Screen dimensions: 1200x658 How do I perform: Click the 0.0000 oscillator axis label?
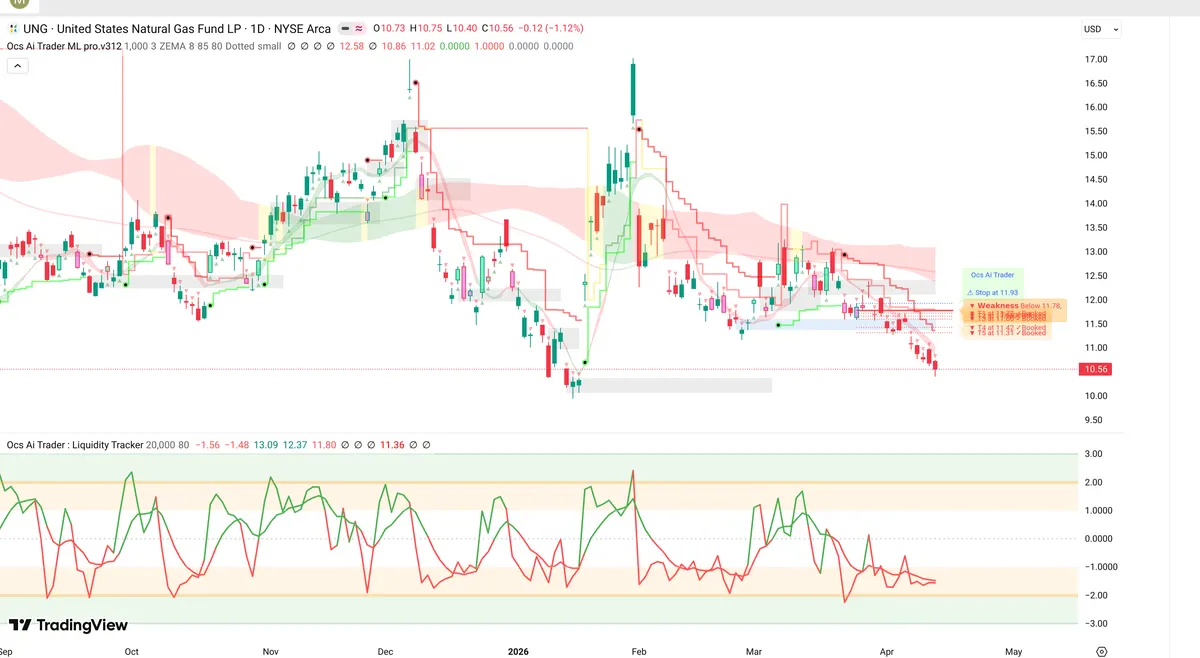coord(1098,539)
